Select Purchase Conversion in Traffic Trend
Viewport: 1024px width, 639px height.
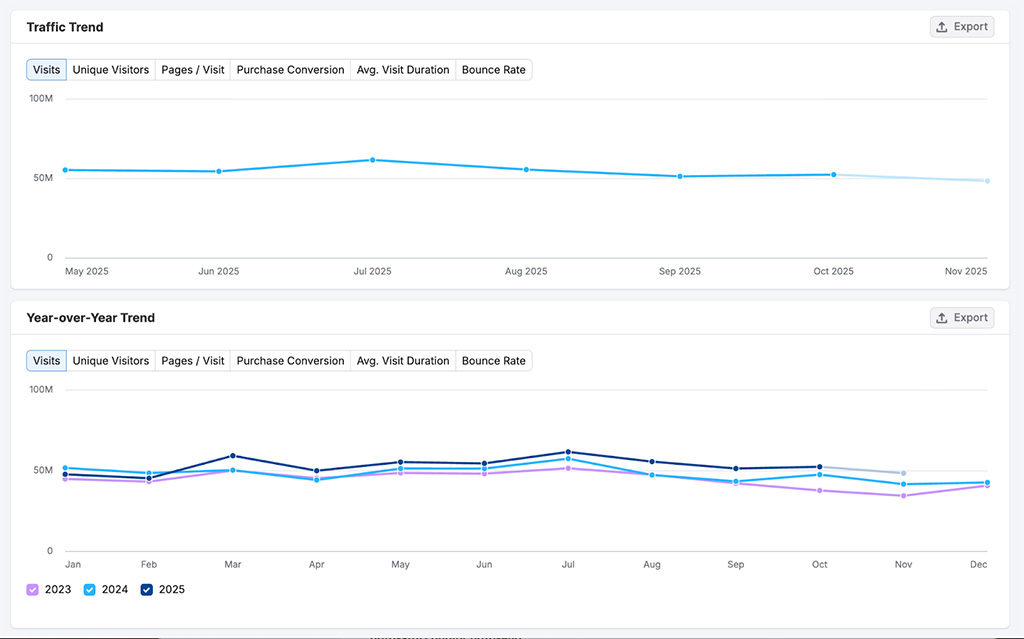[x=290, y=69]
